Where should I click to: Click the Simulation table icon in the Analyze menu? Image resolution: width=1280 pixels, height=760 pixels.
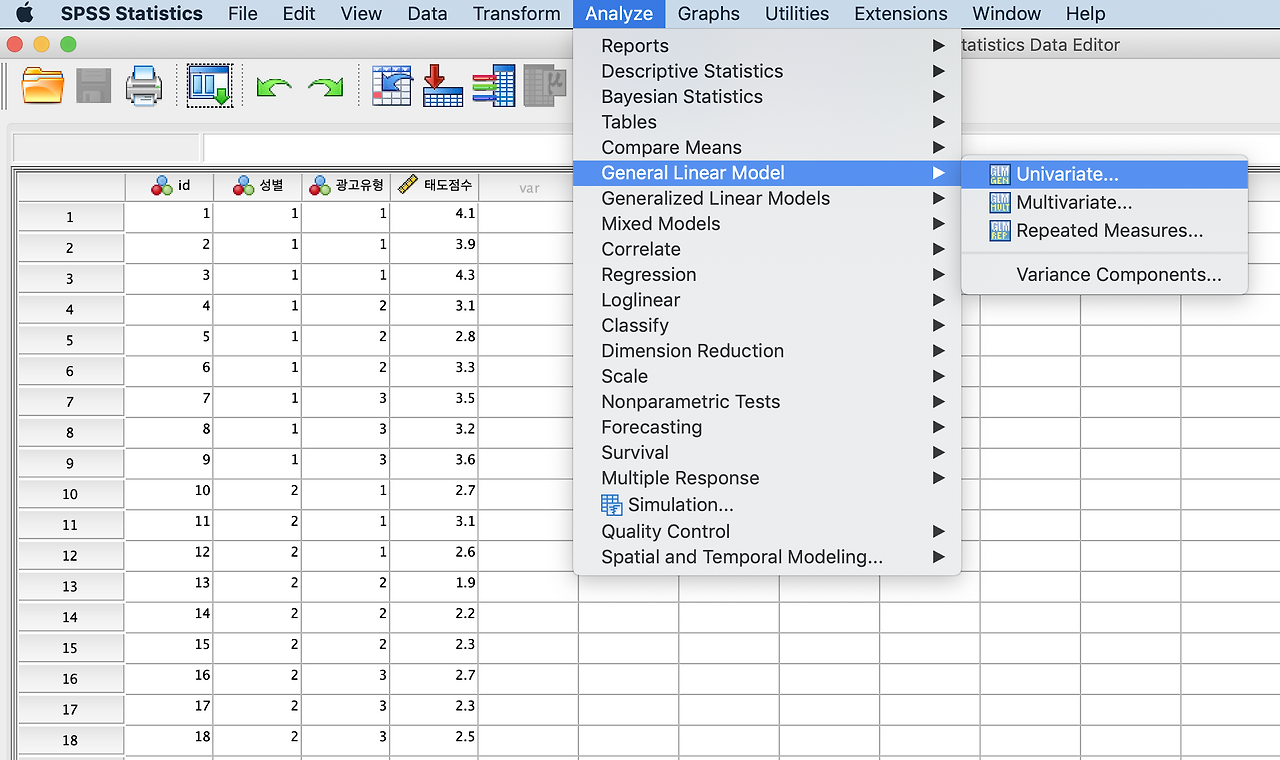click(x=611, y=505)
